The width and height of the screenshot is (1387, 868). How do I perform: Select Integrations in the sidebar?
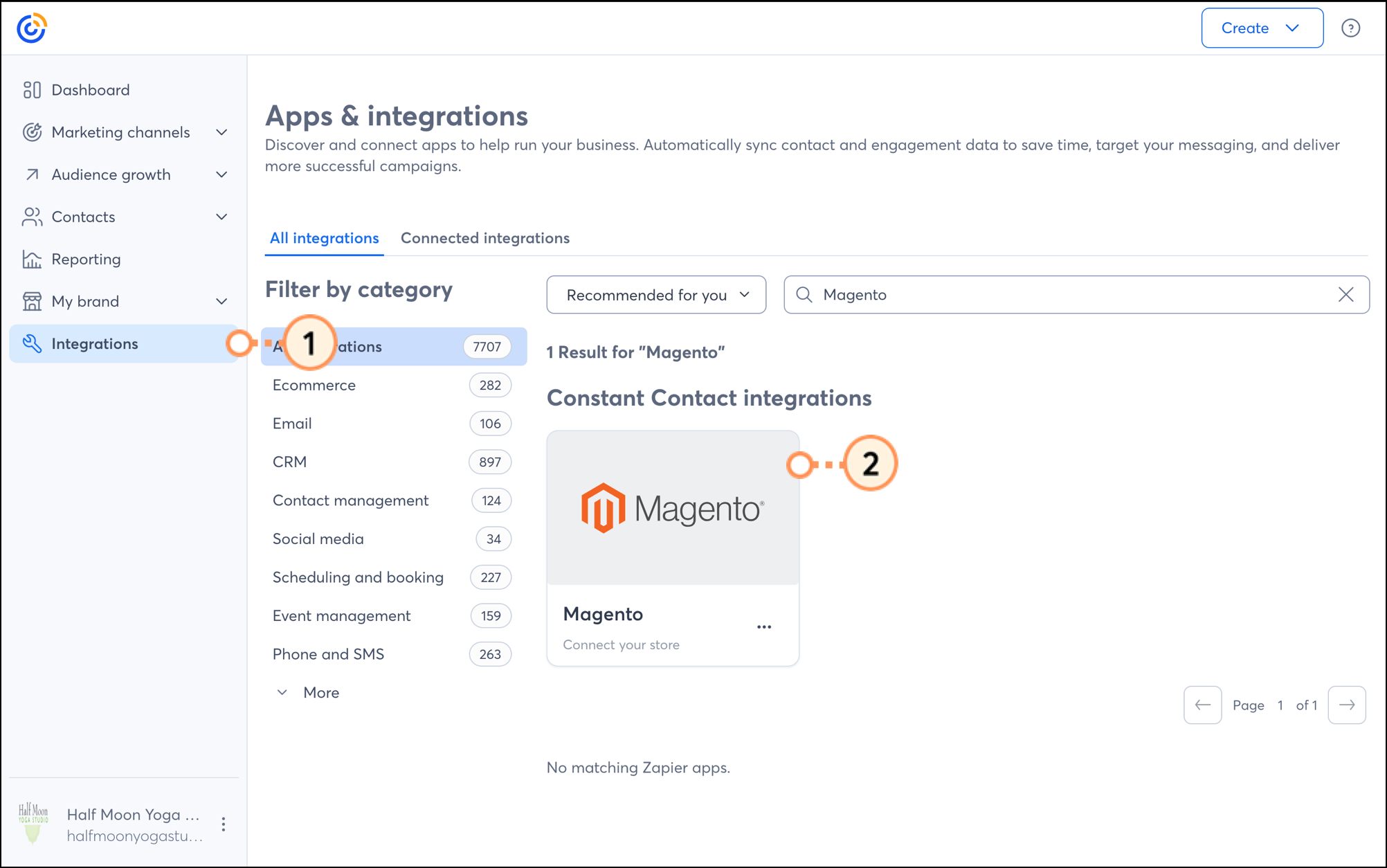click(124, 343)
